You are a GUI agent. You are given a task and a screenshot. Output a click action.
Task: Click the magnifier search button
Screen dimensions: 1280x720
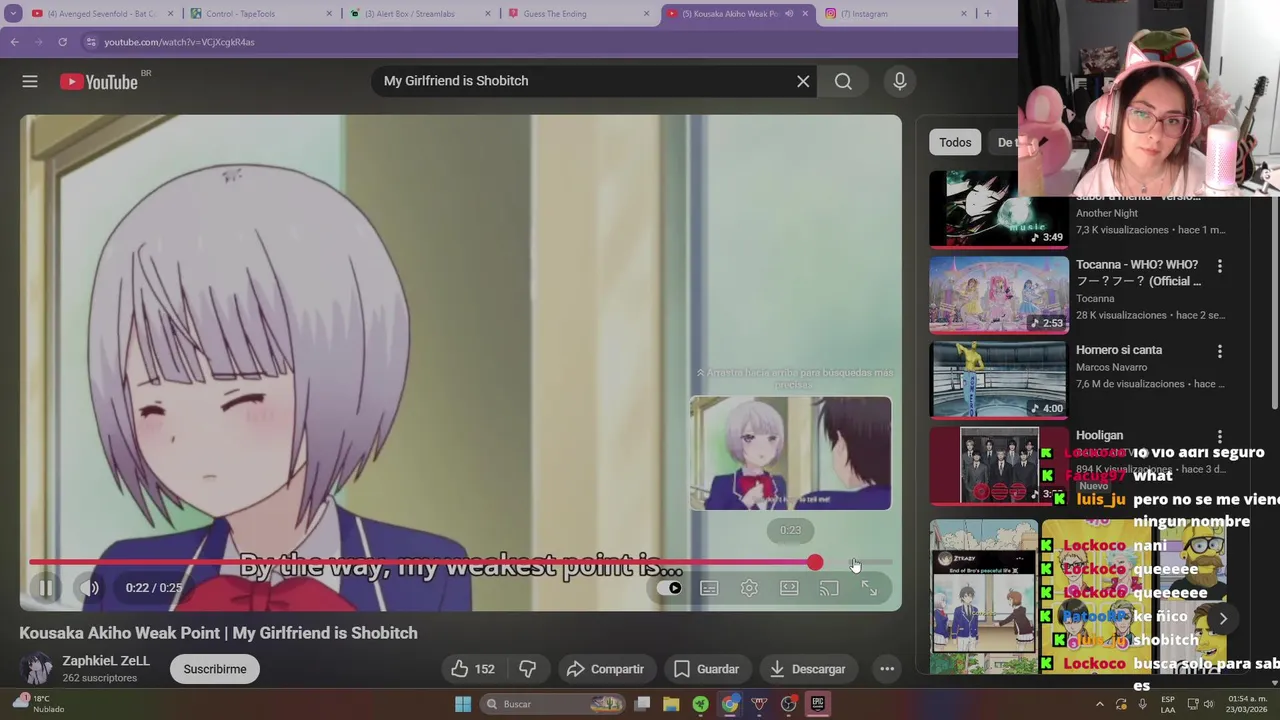click(843, 81)
